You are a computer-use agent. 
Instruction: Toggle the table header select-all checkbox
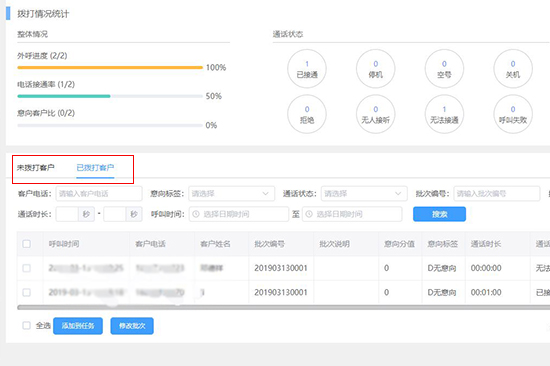coord(27,244)
